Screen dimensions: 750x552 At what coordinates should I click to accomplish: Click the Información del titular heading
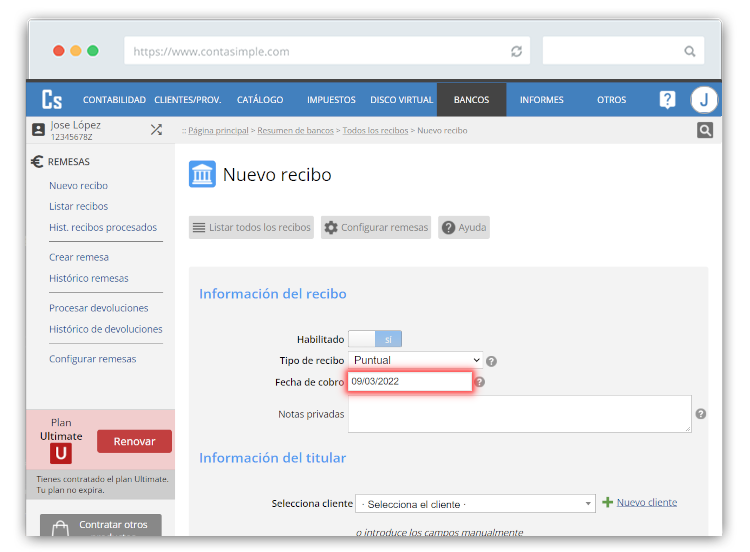(x=273, y=458)
